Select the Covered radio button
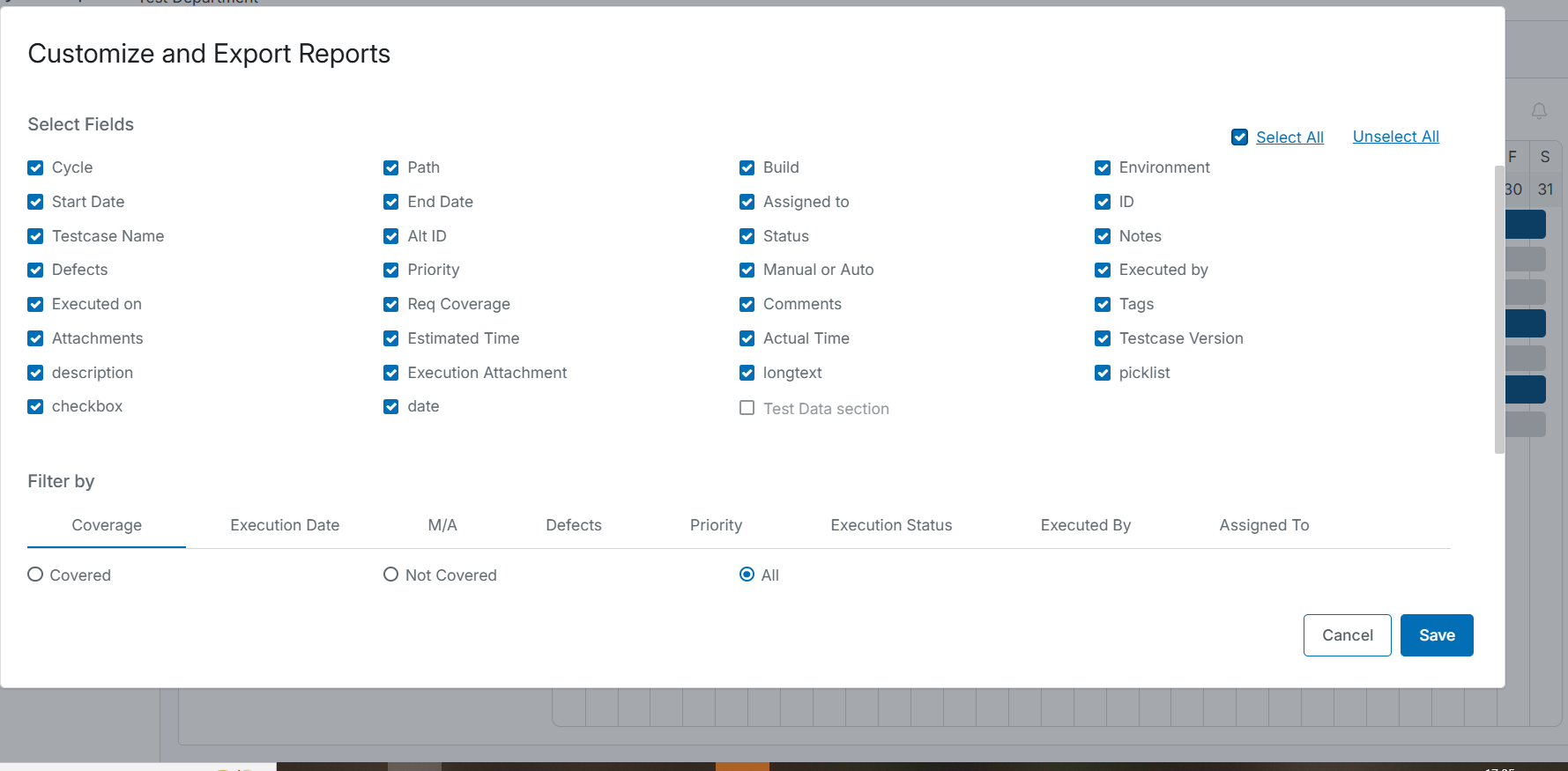The image size is (1568, 771). point(35,575)
